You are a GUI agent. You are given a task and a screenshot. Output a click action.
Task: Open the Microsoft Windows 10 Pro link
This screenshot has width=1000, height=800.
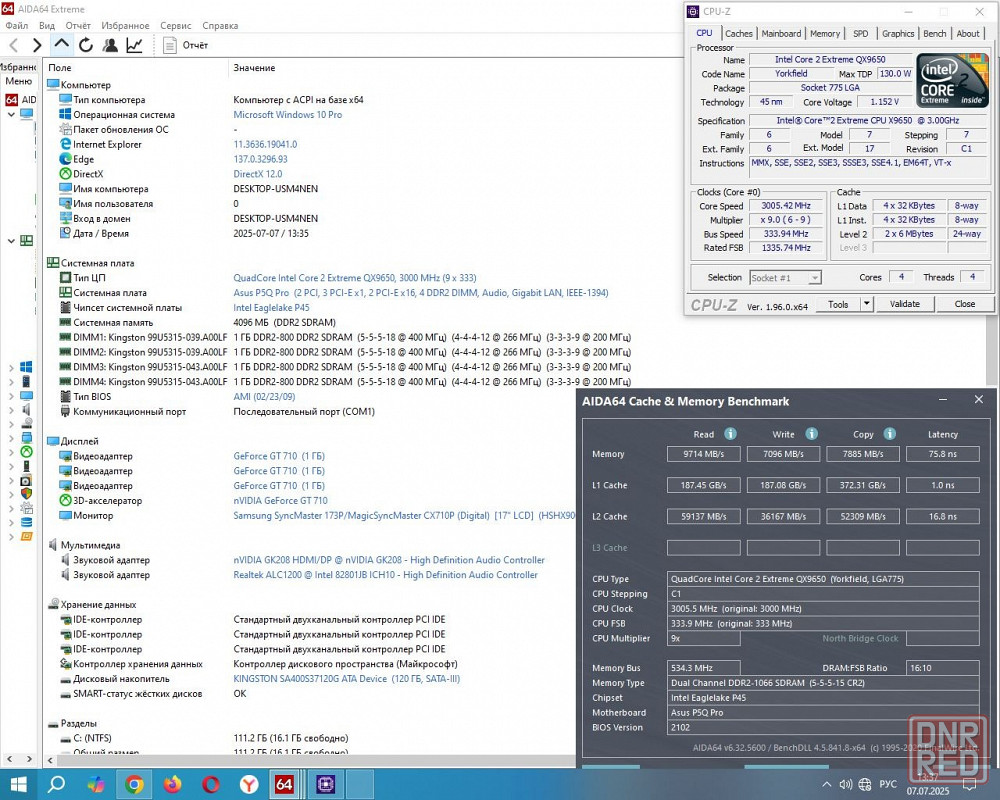pyautogui.click(x=287, y=115)
